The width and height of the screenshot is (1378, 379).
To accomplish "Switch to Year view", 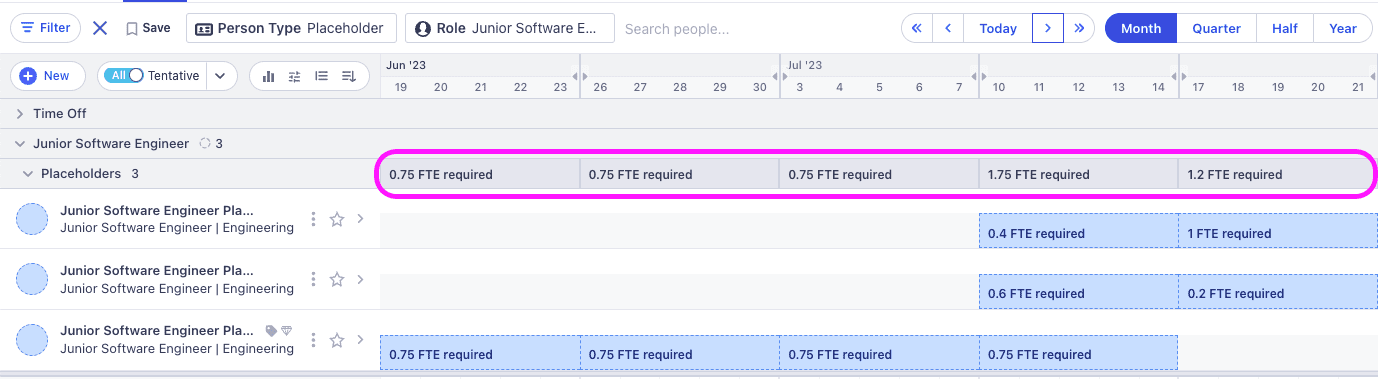I will [1343, 28].
